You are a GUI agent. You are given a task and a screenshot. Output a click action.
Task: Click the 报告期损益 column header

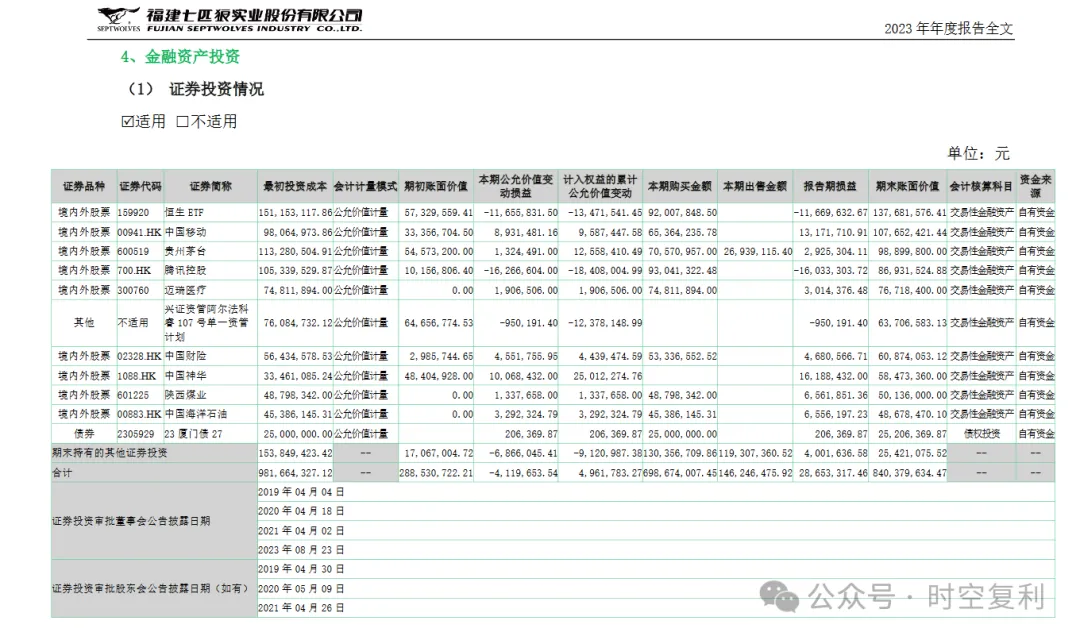pyautogui.click(x=830, y=186)
